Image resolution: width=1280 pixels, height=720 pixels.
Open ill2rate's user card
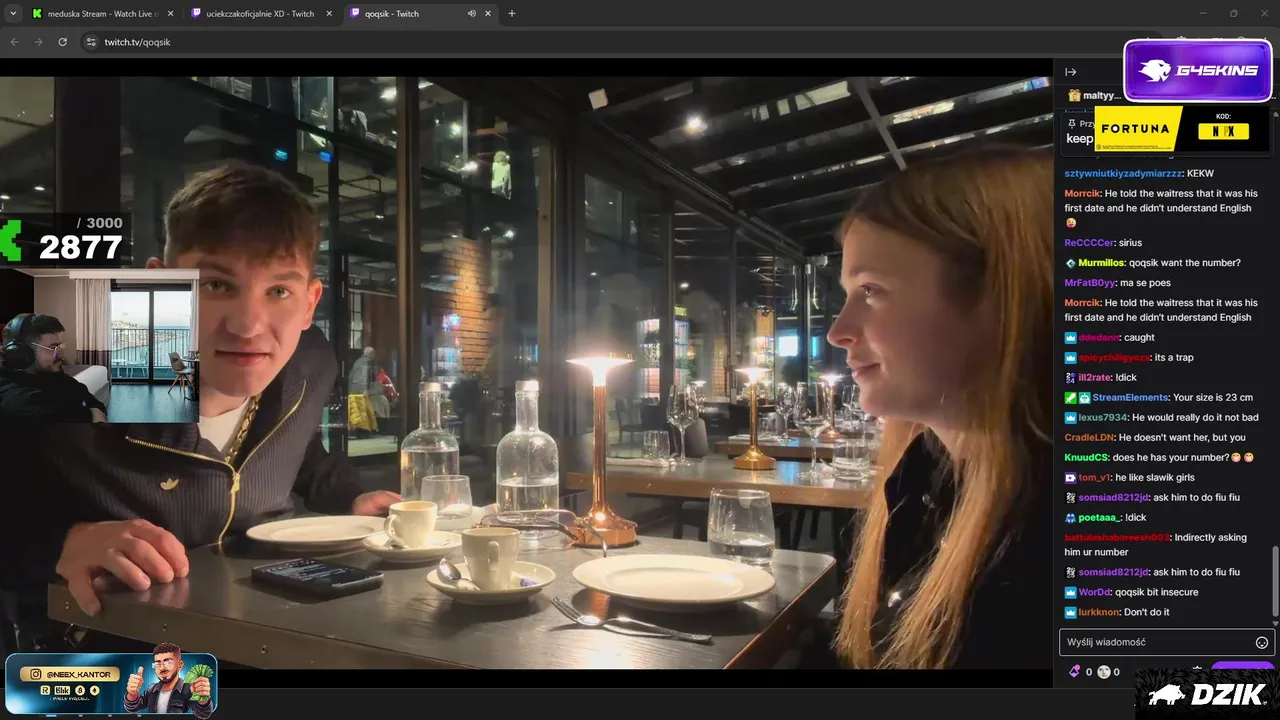(x=1094, y=378)
